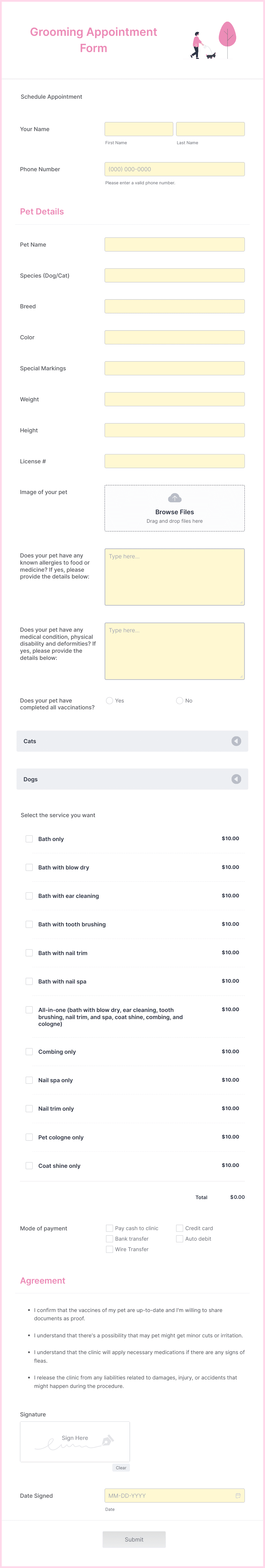This screenshot has height=1568, width=265.
Task: Select Credit card as payment mode
Action: click(x=180, y=1228)
